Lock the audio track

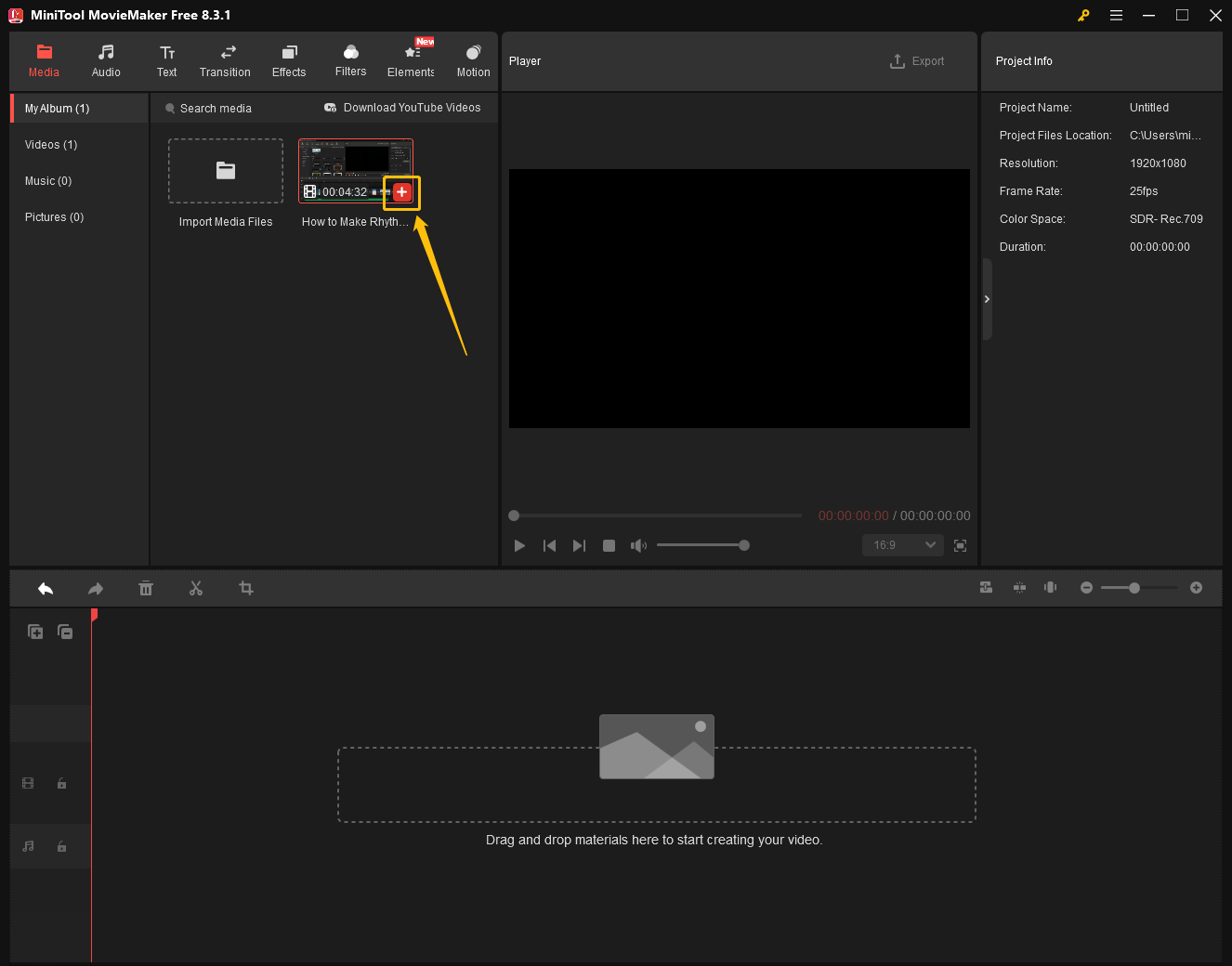61,846
